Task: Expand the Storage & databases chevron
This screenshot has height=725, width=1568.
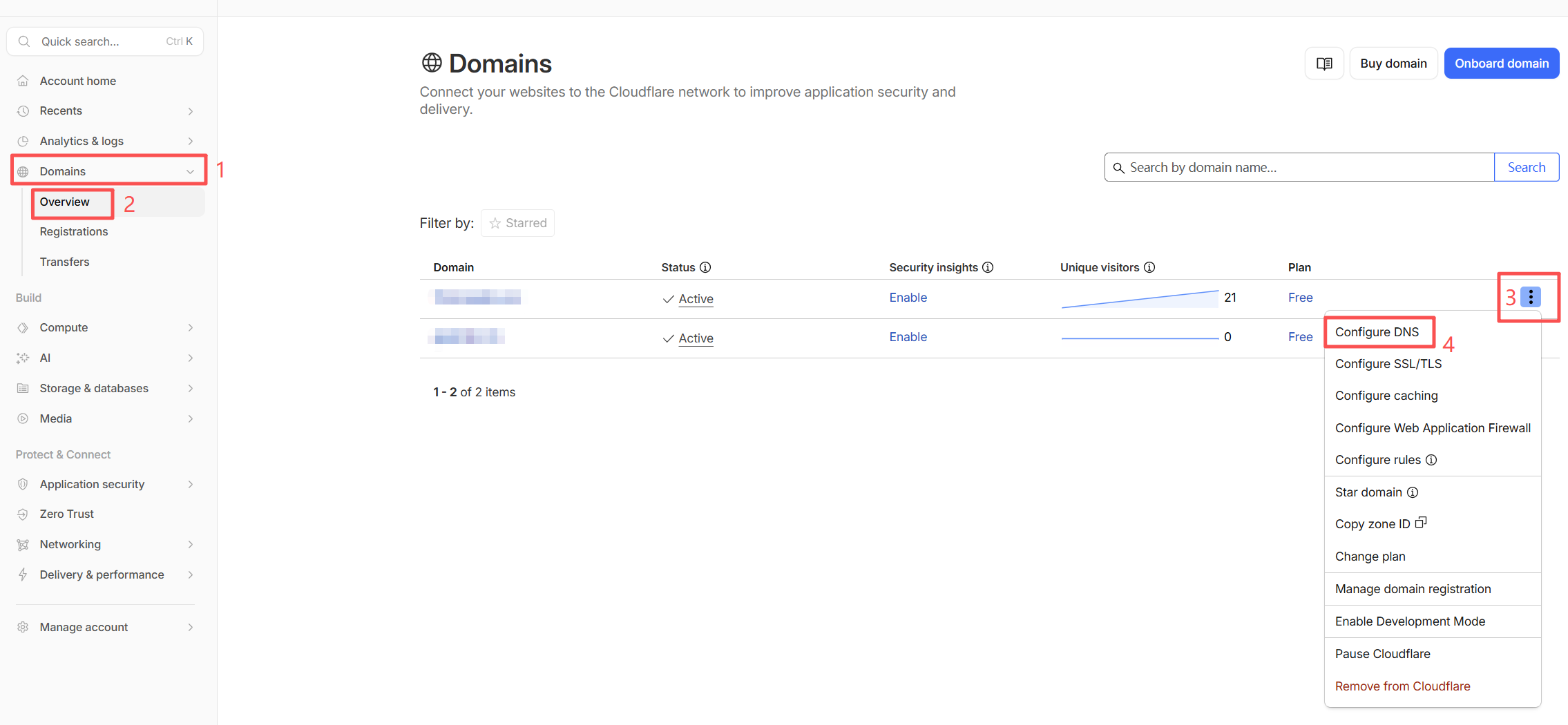Action: [x=191, y=388]
